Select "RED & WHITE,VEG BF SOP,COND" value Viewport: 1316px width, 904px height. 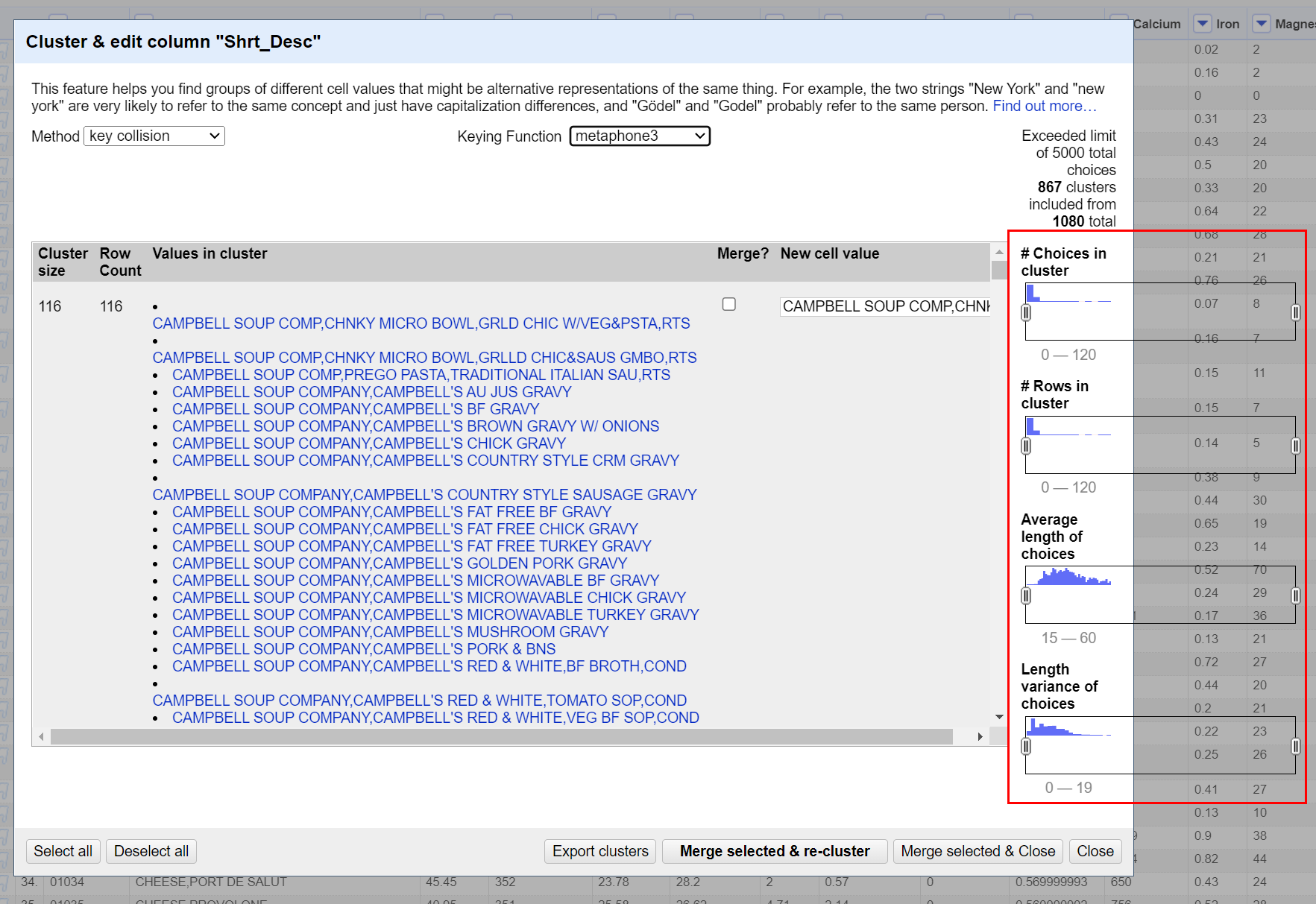pyautogui.click(x=436, y=718)
